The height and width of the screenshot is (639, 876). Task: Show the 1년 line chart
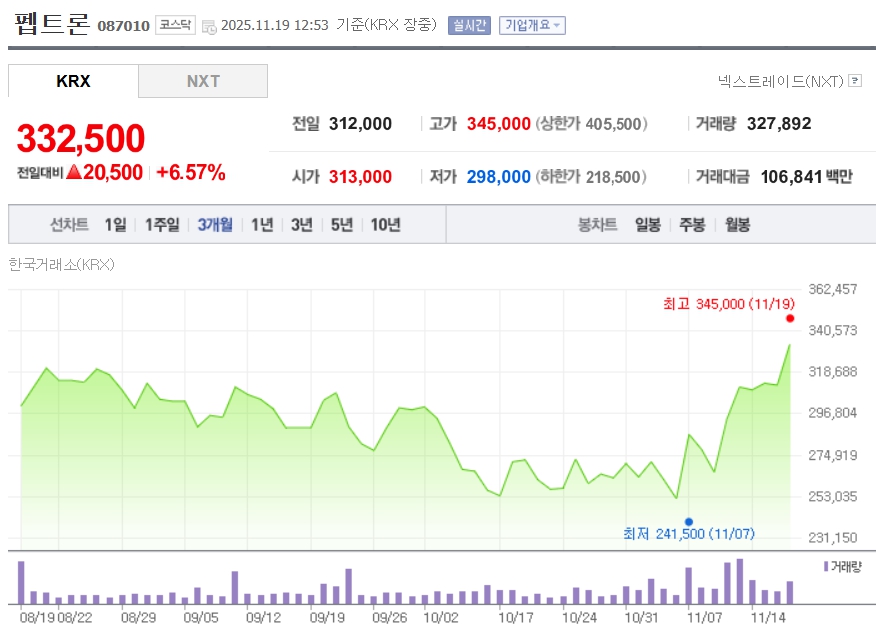point(262,225)
